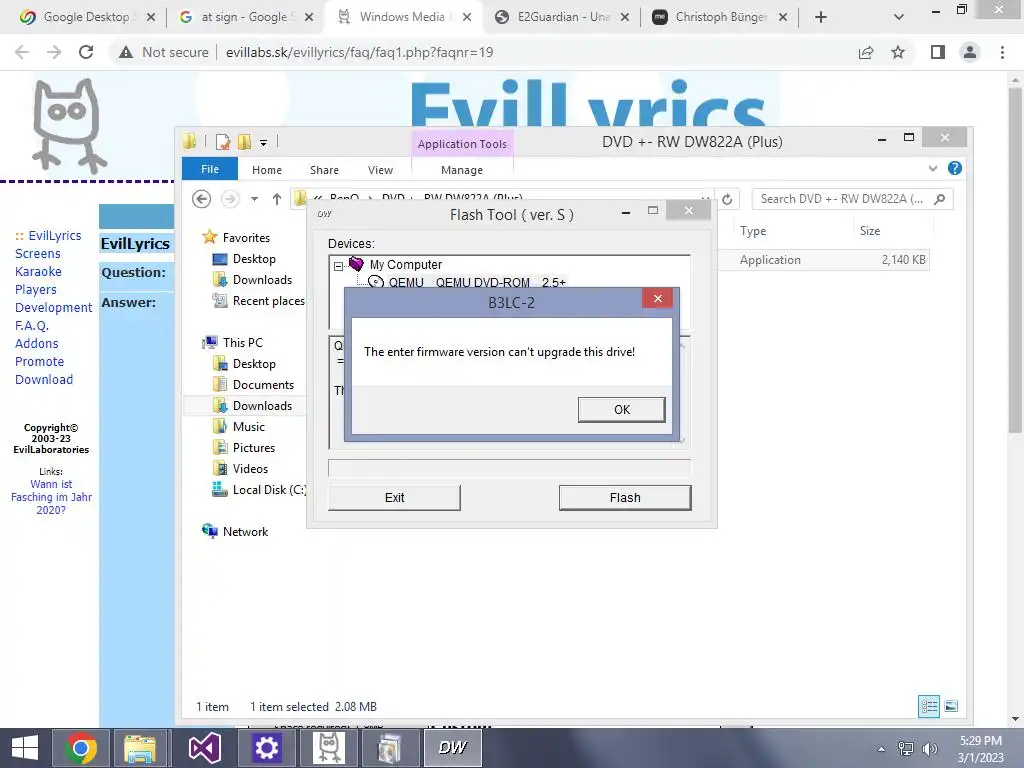Switch Explorer to large icons view
This screenshot has height=768, width=1024.
coord(952,706)
